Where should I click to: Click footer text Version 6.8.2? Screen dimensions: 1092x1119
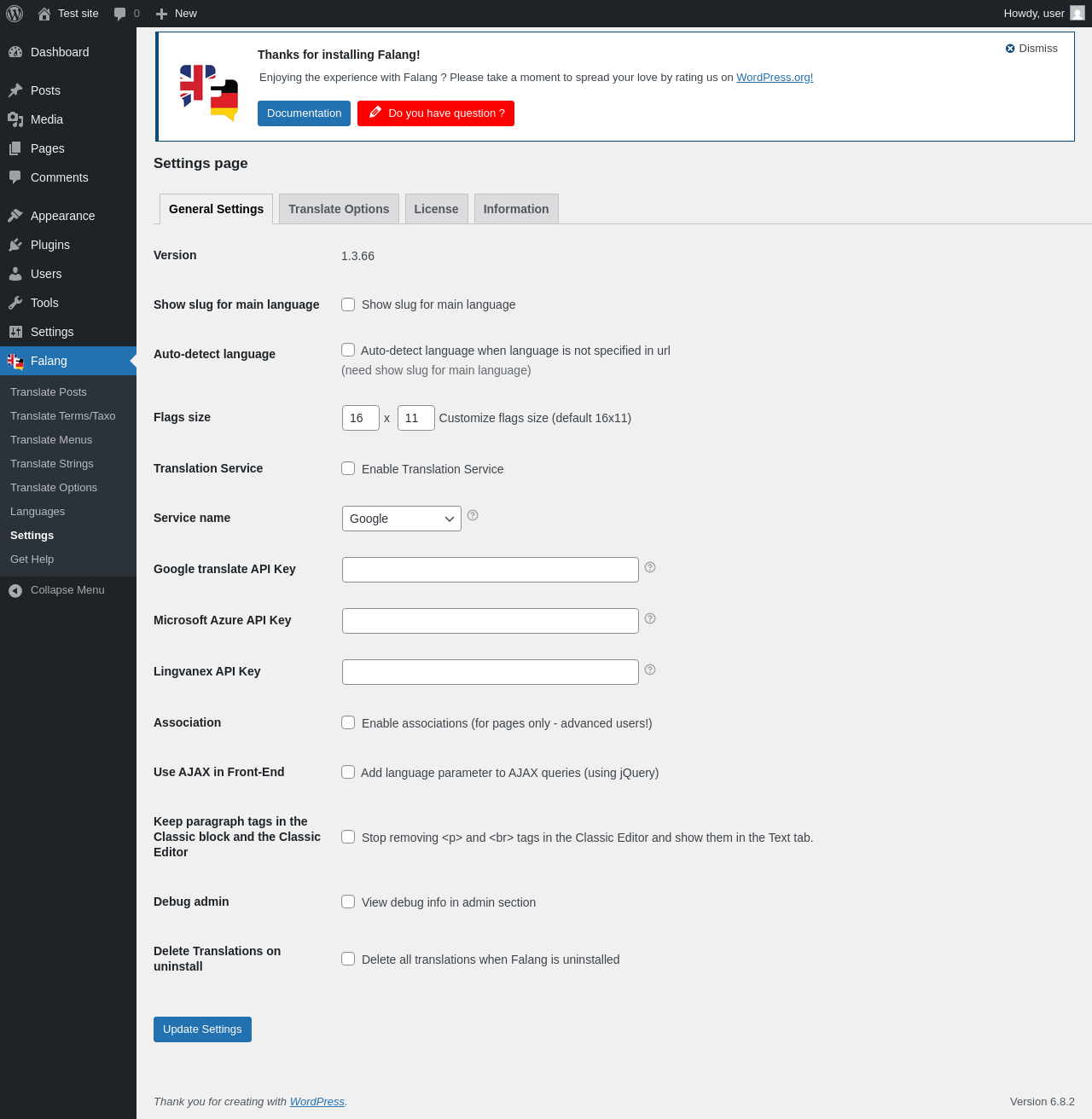click(1043, 1102)
